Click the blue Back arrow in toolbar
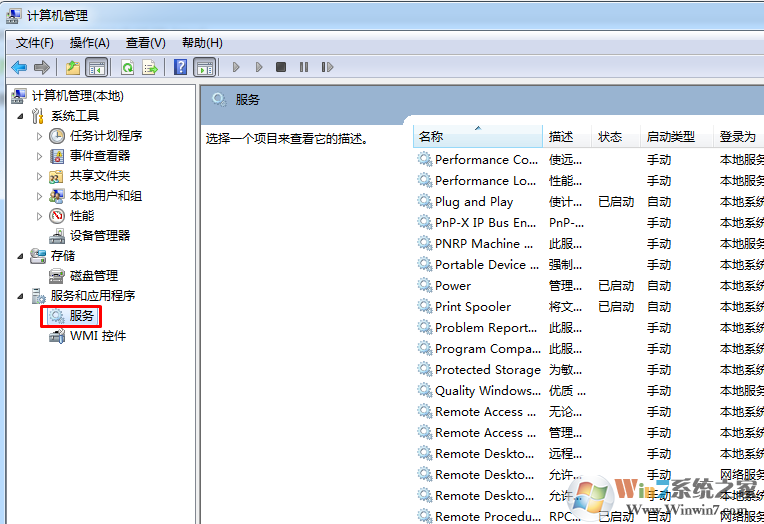The image size is (764, 524). point(19,67)
